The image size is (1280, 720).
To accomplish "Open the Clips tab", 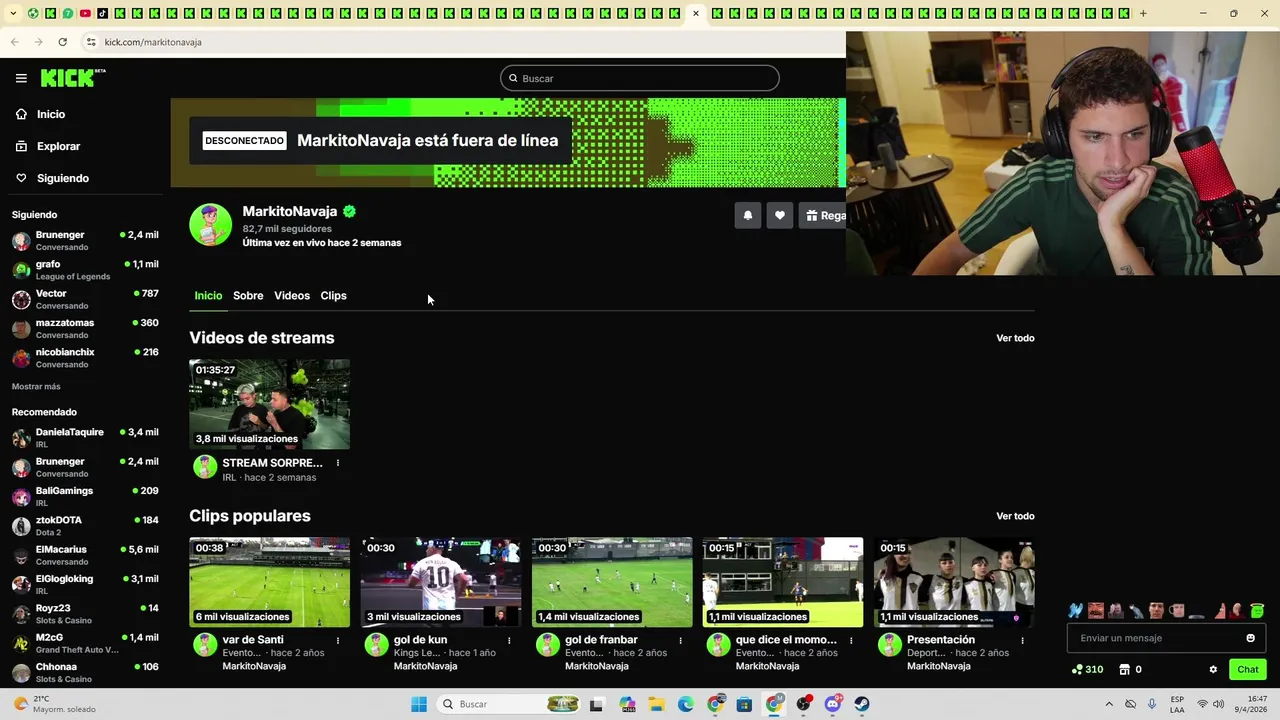I will point(333,296).
